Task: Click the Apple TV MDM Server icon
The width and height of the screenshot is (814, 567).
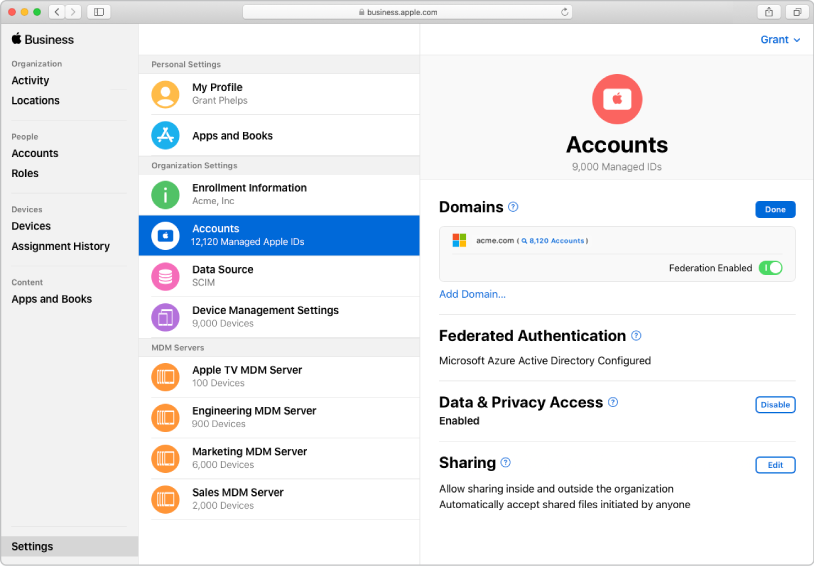Action: (165, 377)
